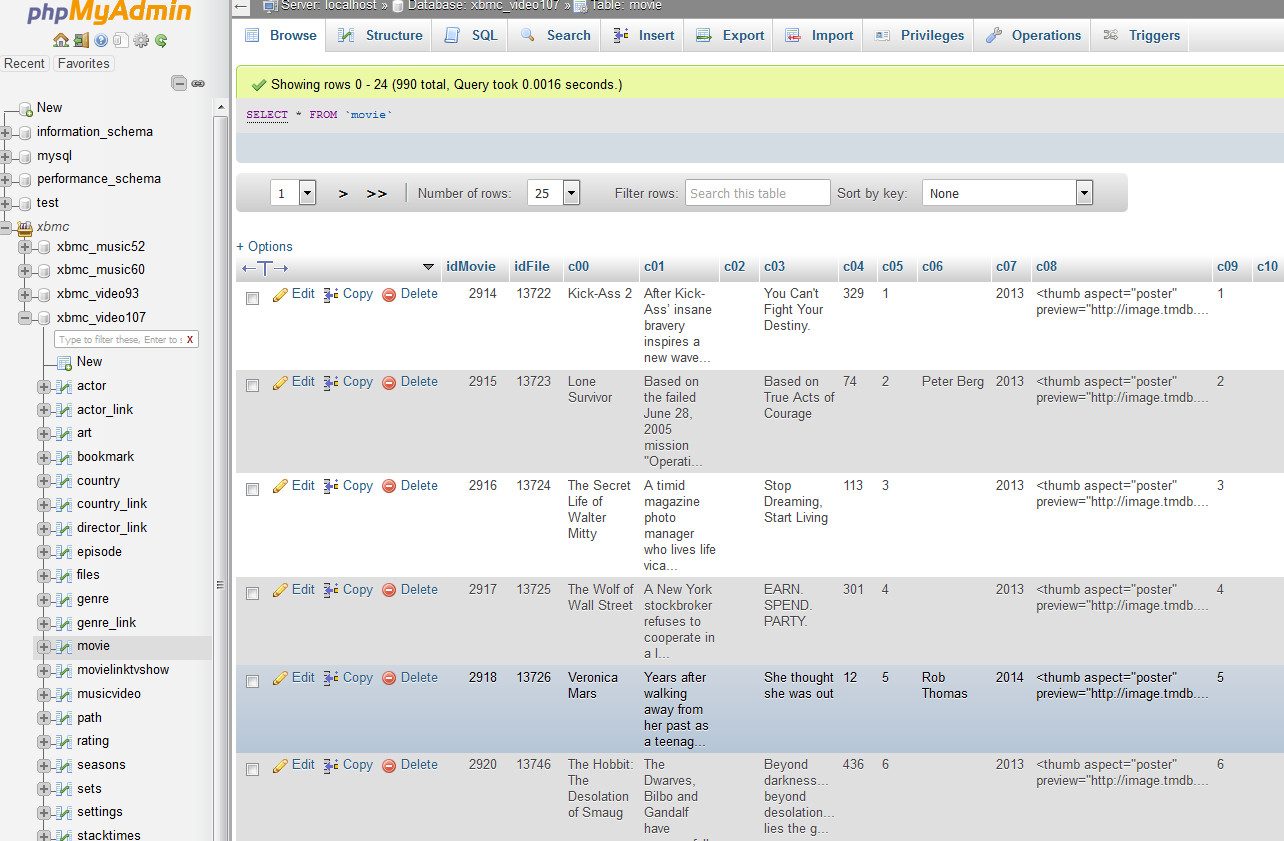Click the Search this table field

coord(758,193)
